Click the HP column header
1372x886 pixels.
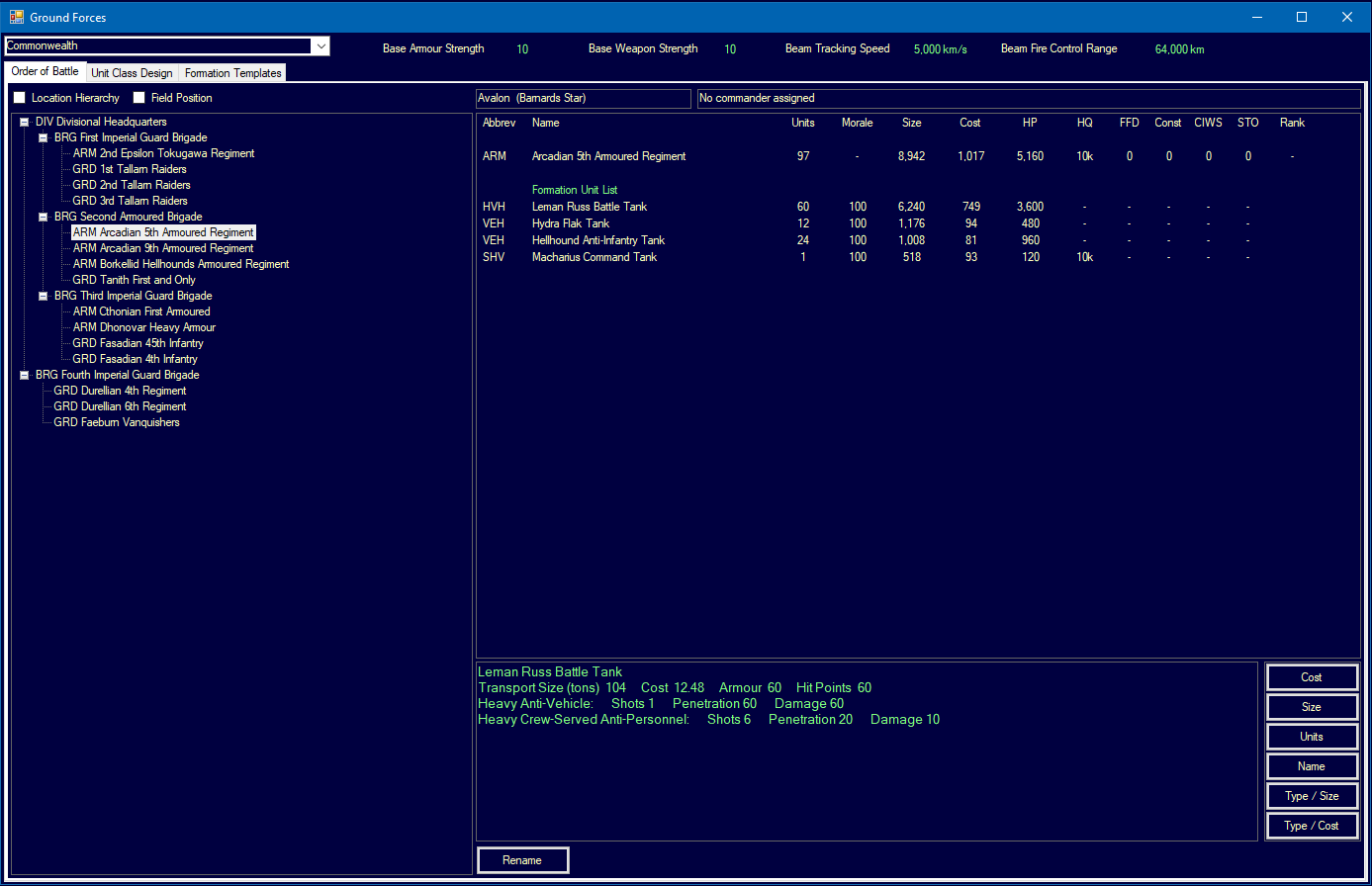pyautogui.click(x=1030, y=123)
